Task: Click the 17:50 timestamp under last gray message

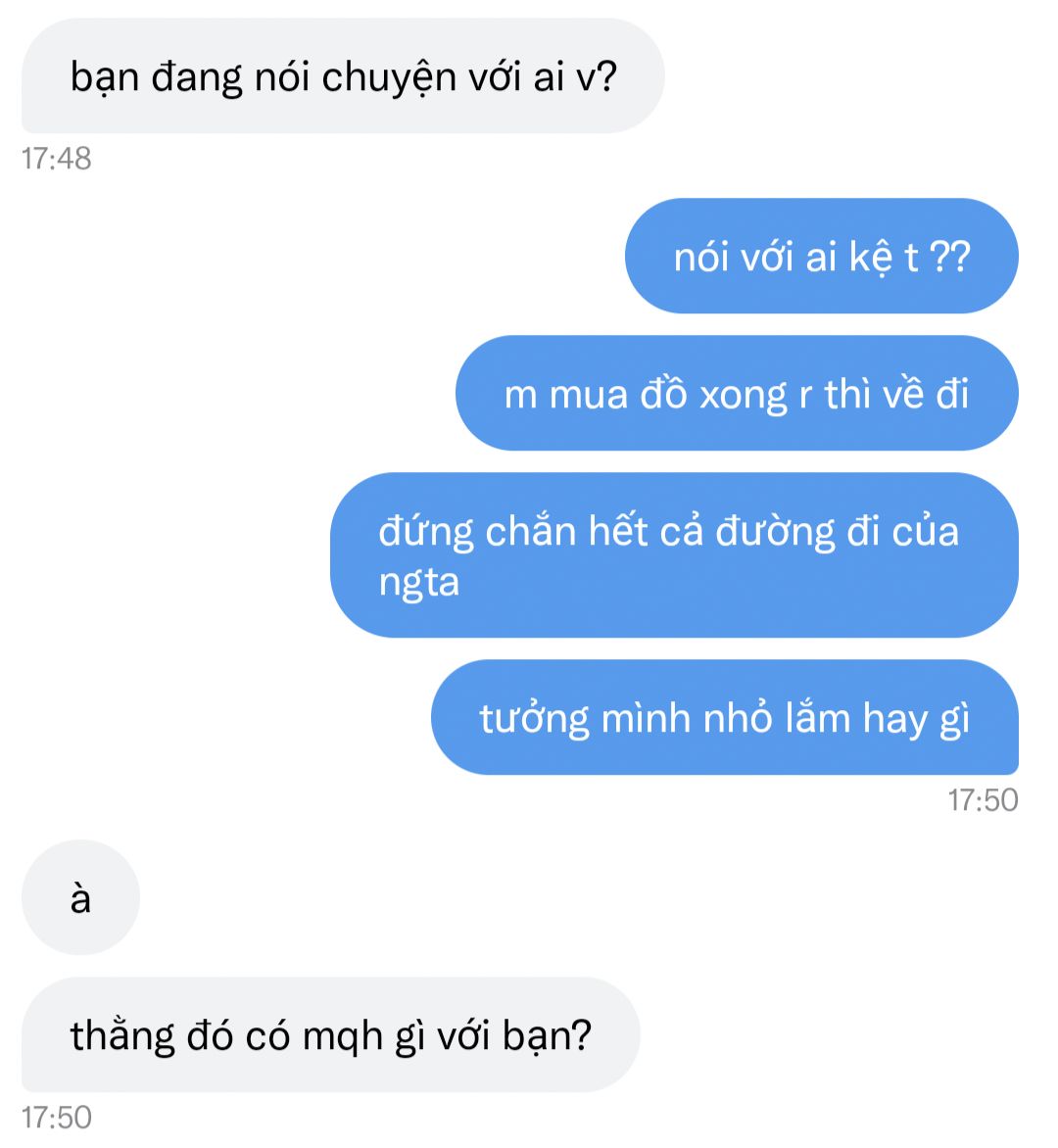Action: tap(57, 1118)
